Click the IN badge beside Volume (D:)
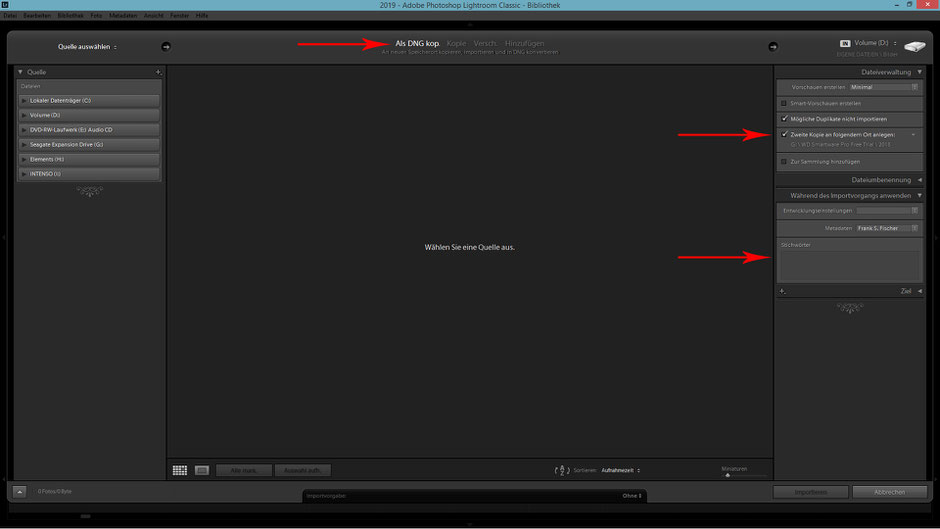This screenshot has height=529, width=940. (845, 43)
